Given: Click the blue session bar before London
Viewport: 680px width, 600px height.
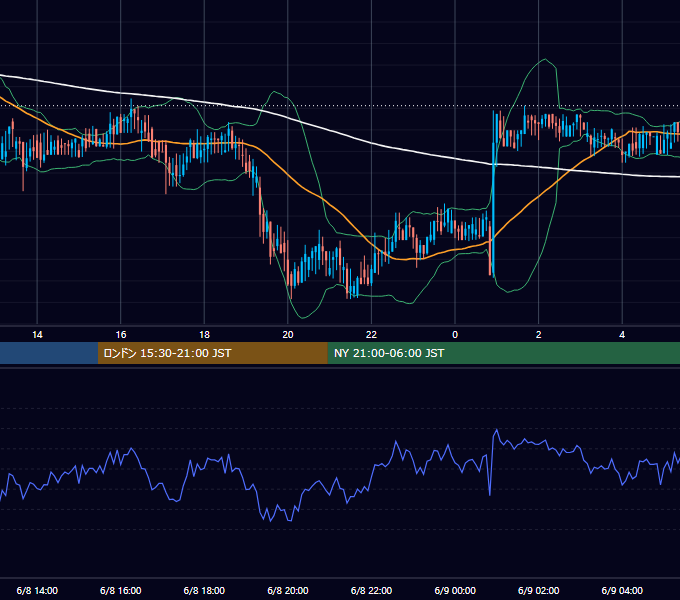Looking at the screenshot, I should 49,353.
